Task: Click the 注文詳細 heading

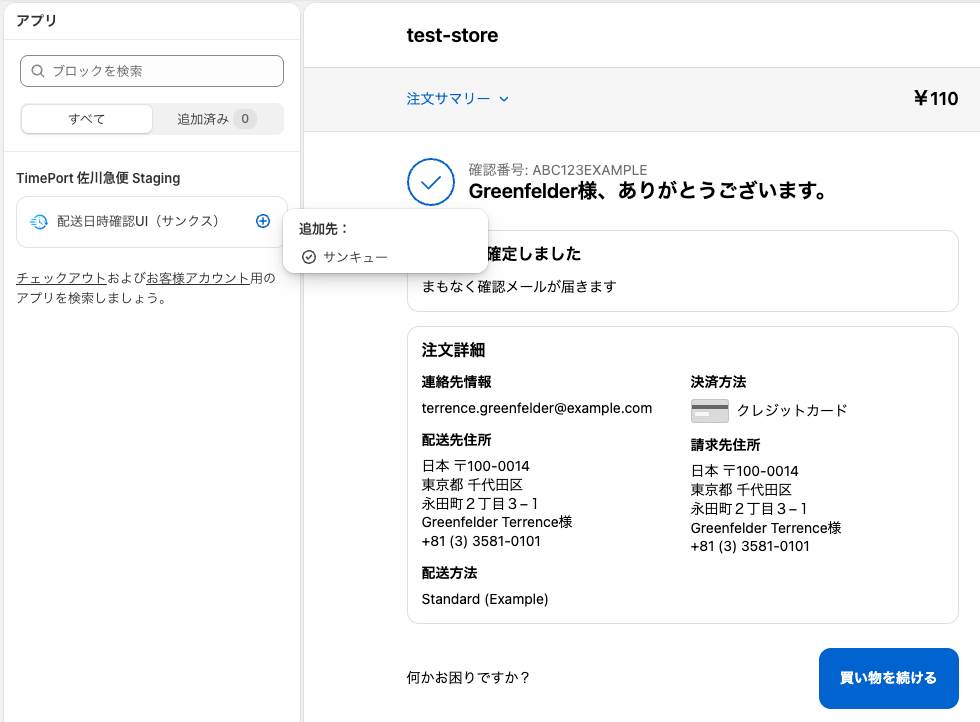Action: pyautogui.click(x=453, y=350)
